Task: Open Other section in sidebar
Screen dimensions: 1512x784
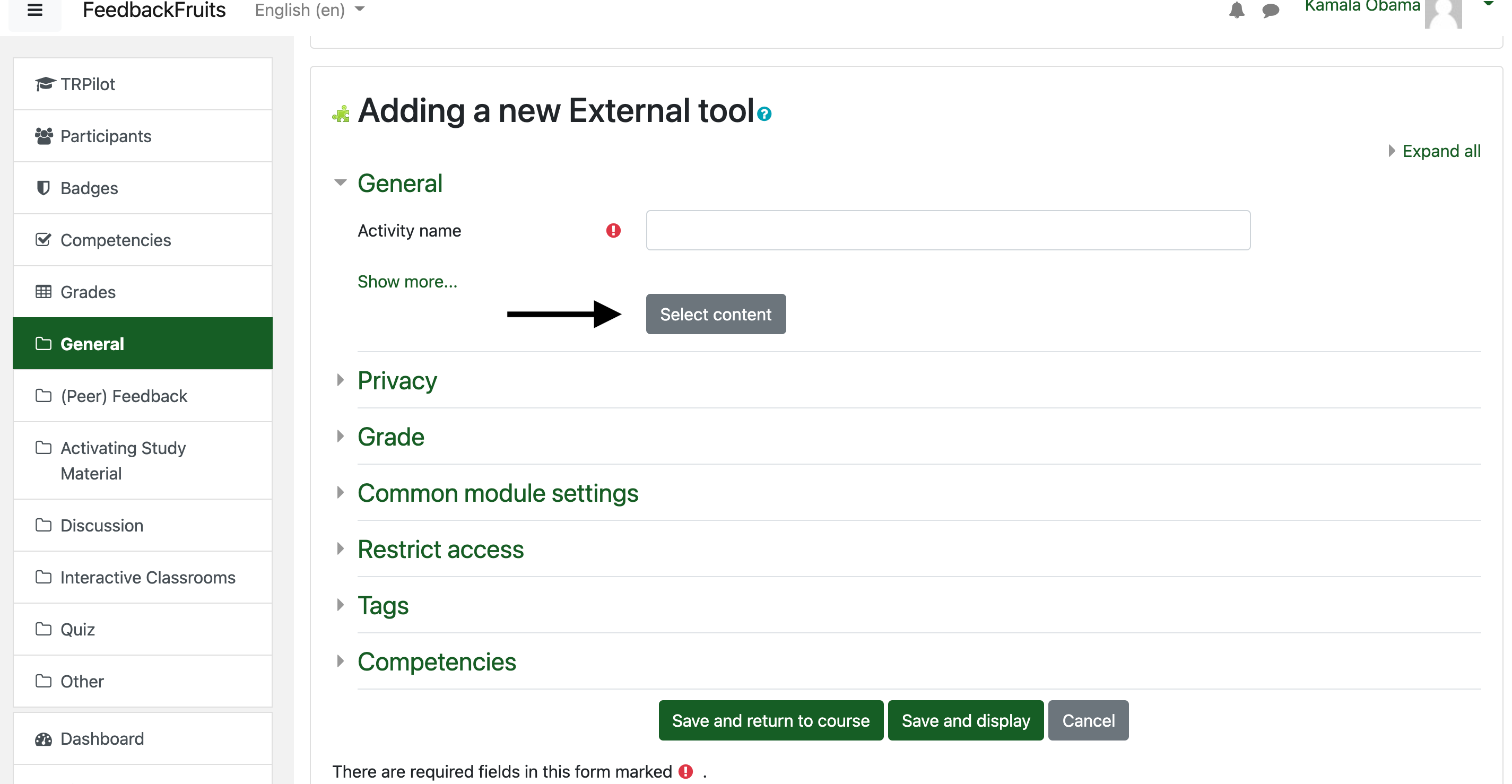Action: [x=82, y=681]
